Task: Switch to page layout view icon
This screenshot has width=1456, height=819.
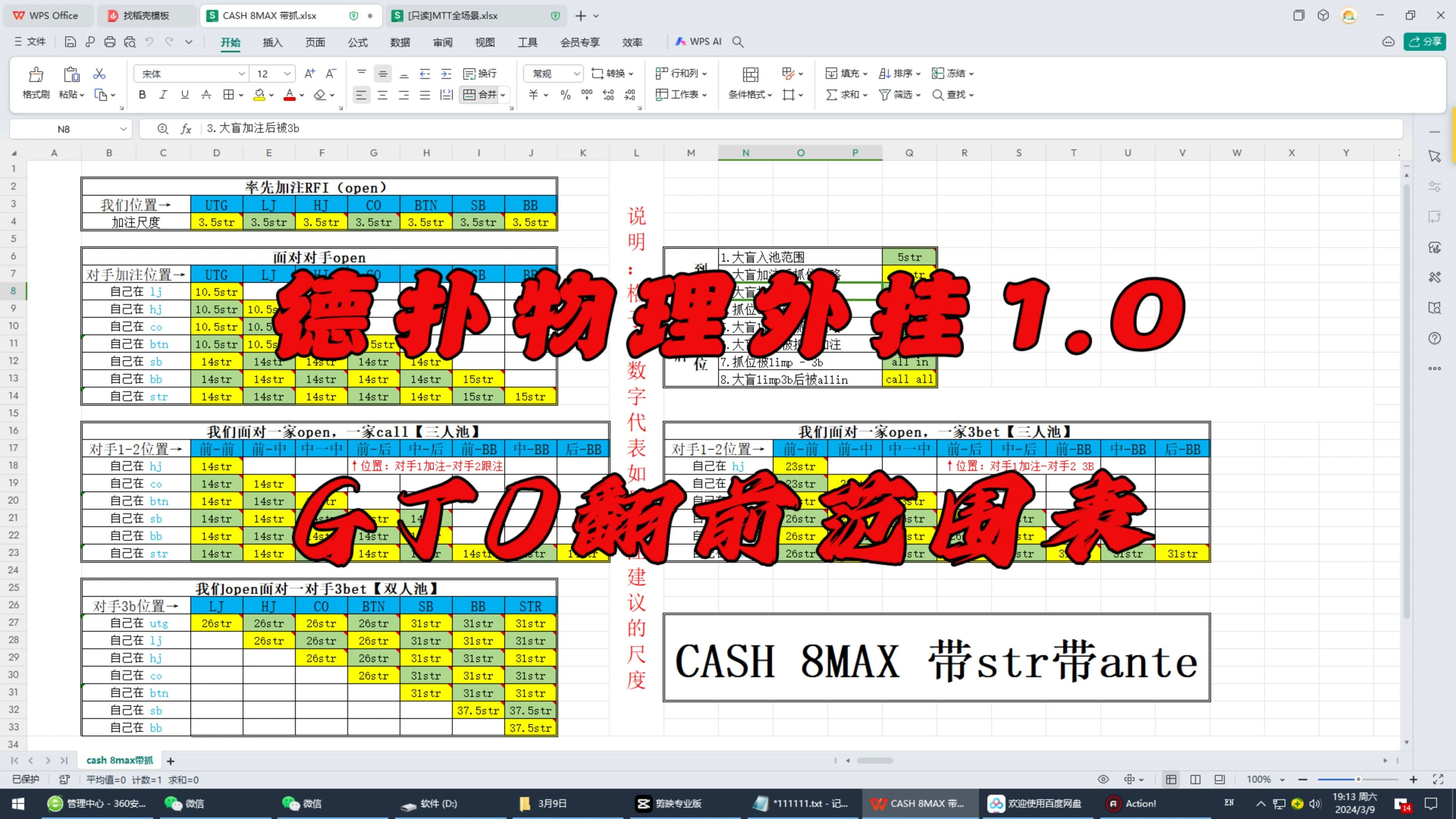Action: (x=1195, y=780)
